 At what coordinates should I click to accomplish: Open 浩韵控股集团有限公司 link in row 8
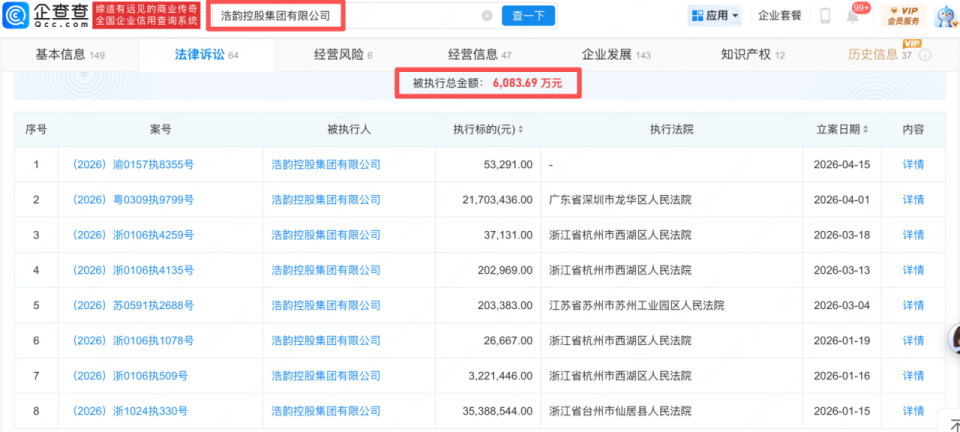pyautogui.click(x=326, y=411)
